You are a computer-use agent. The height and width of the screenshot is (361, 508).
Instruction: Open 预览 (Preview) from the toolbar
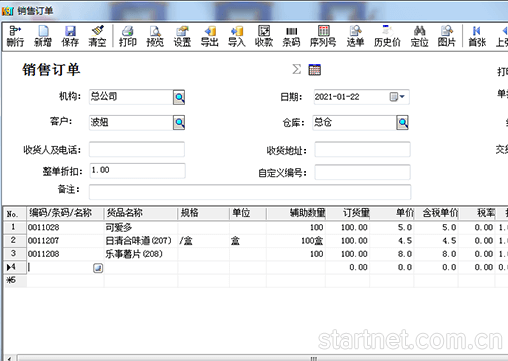155,36
